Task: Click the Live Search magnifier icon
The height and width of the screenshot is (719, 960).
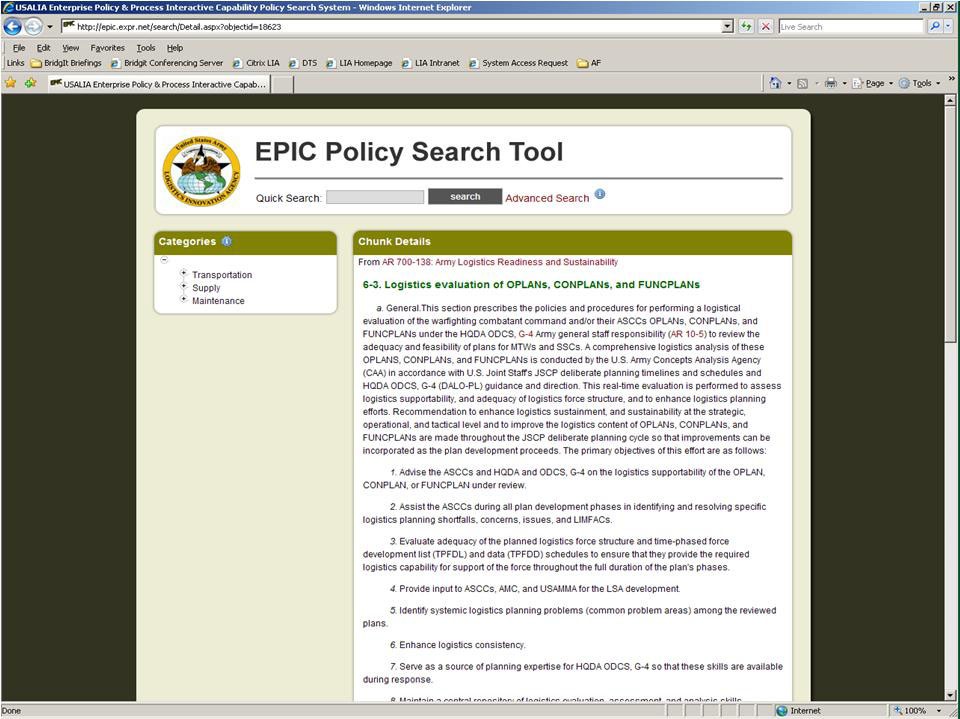Action: pyautogui.click(x=934, y=26)
